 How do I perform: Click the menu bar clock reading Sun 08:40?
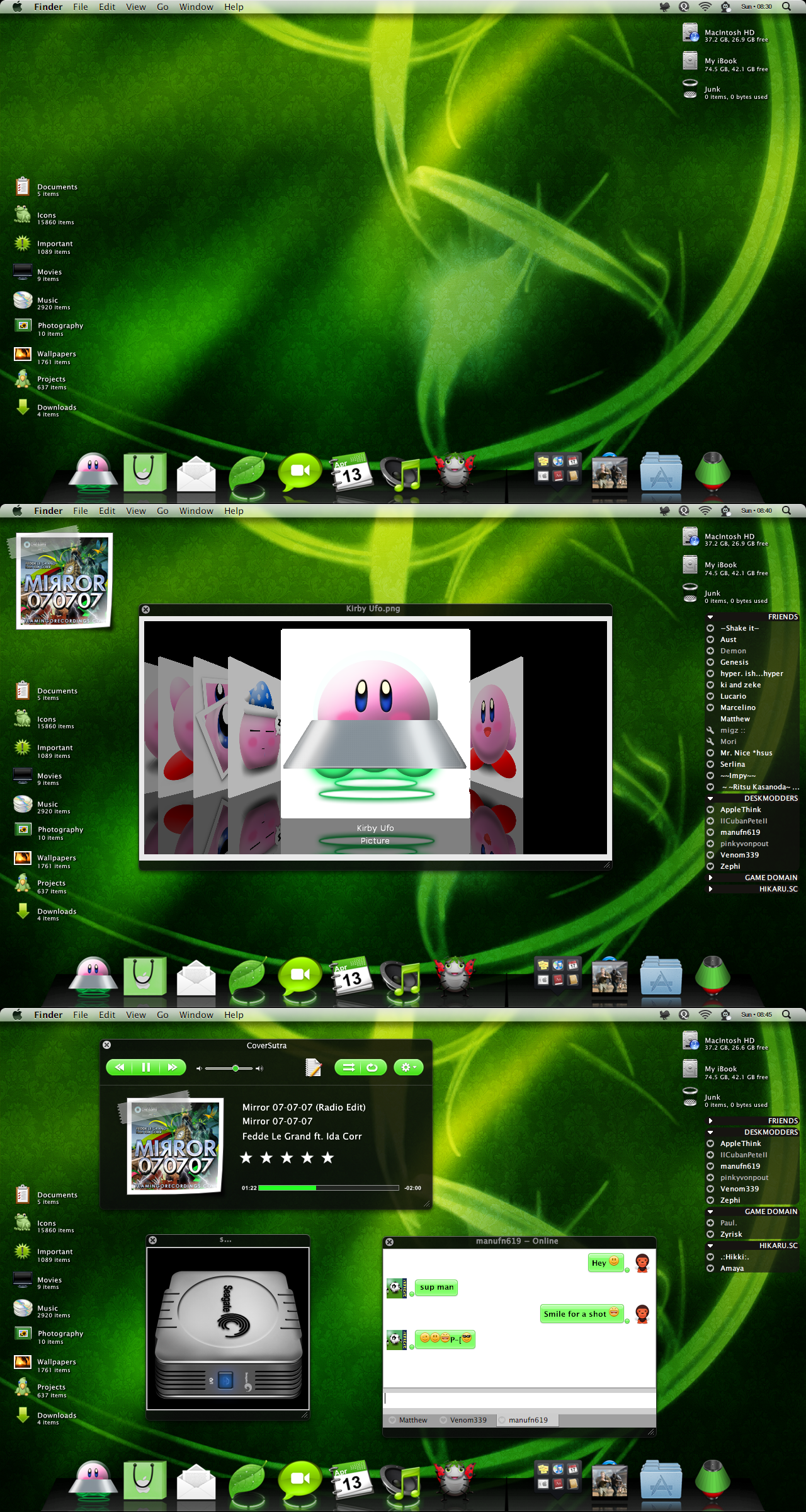tap(756, 511)
